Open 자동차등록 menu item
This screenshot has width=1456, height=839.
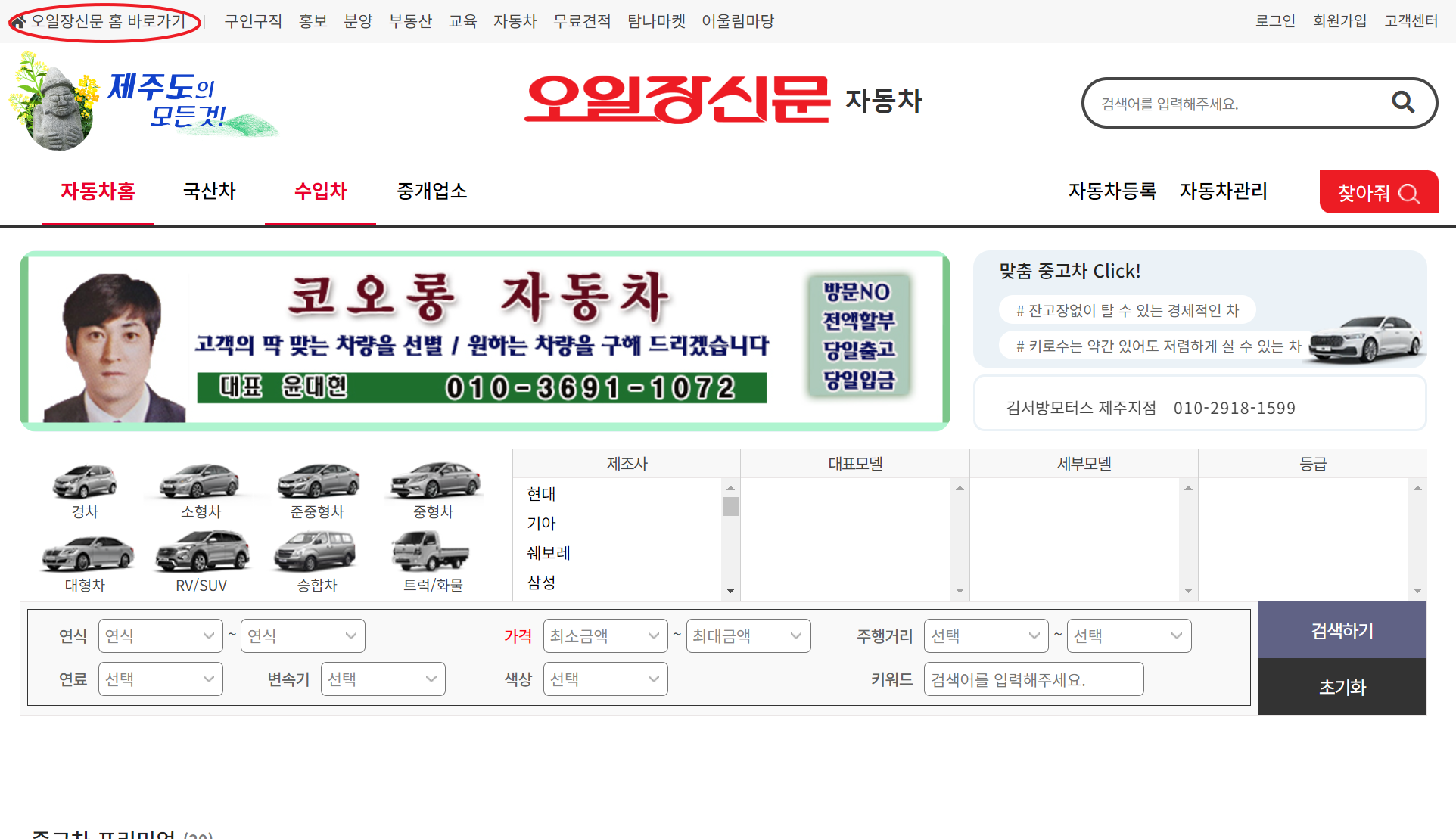tap(1112, 191)
